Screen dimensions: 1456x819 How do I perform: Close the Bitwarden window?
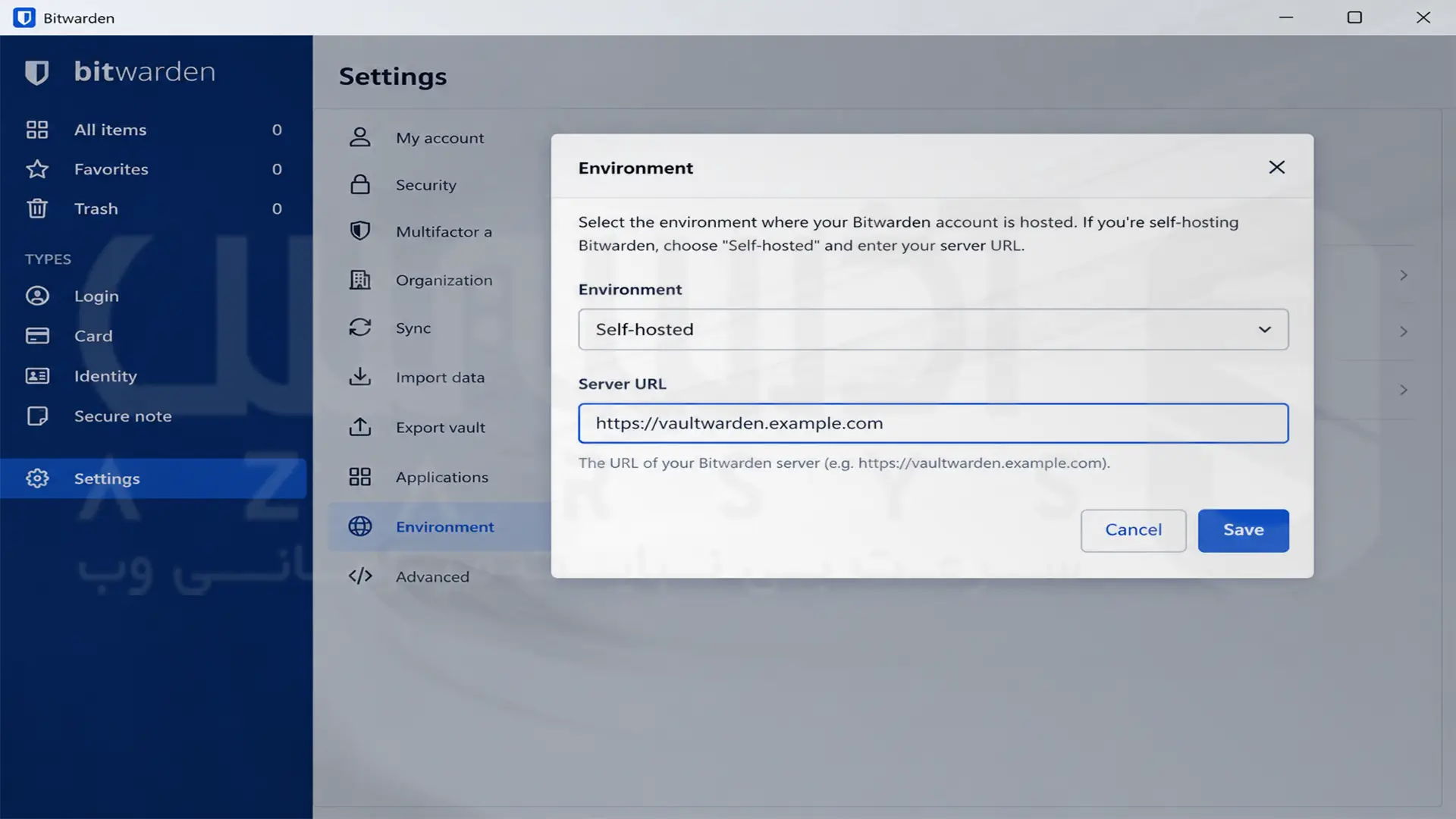(x=1423, y=17)
